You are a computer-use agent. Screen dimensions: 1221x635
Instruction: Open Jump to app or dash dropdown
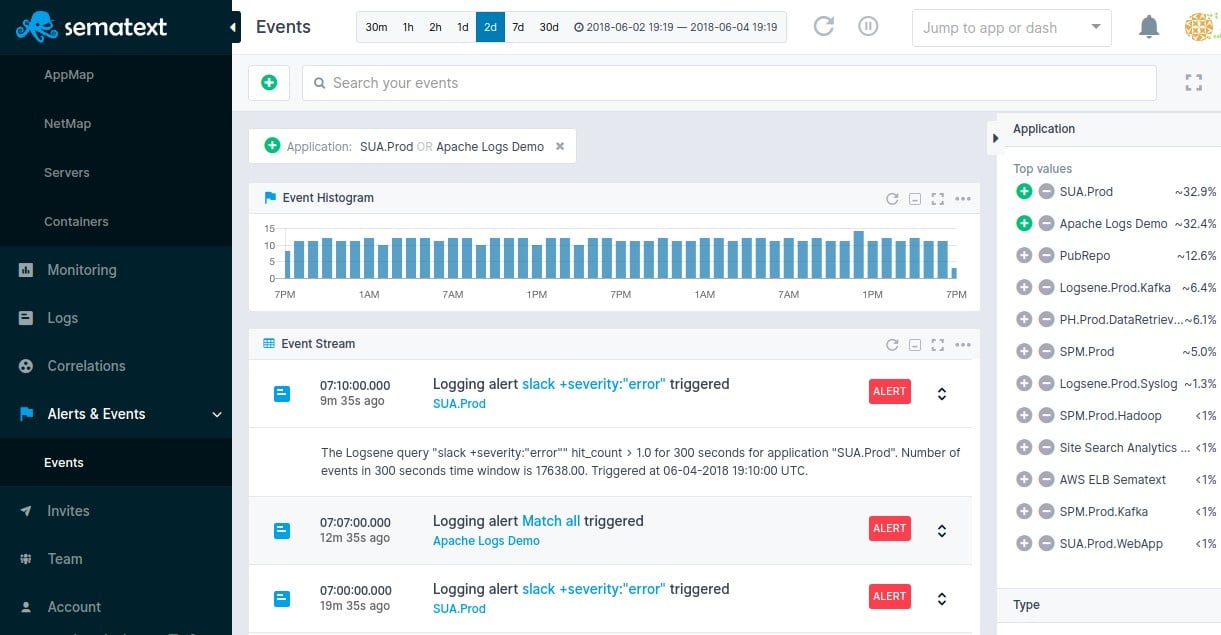pos(1011,28)
